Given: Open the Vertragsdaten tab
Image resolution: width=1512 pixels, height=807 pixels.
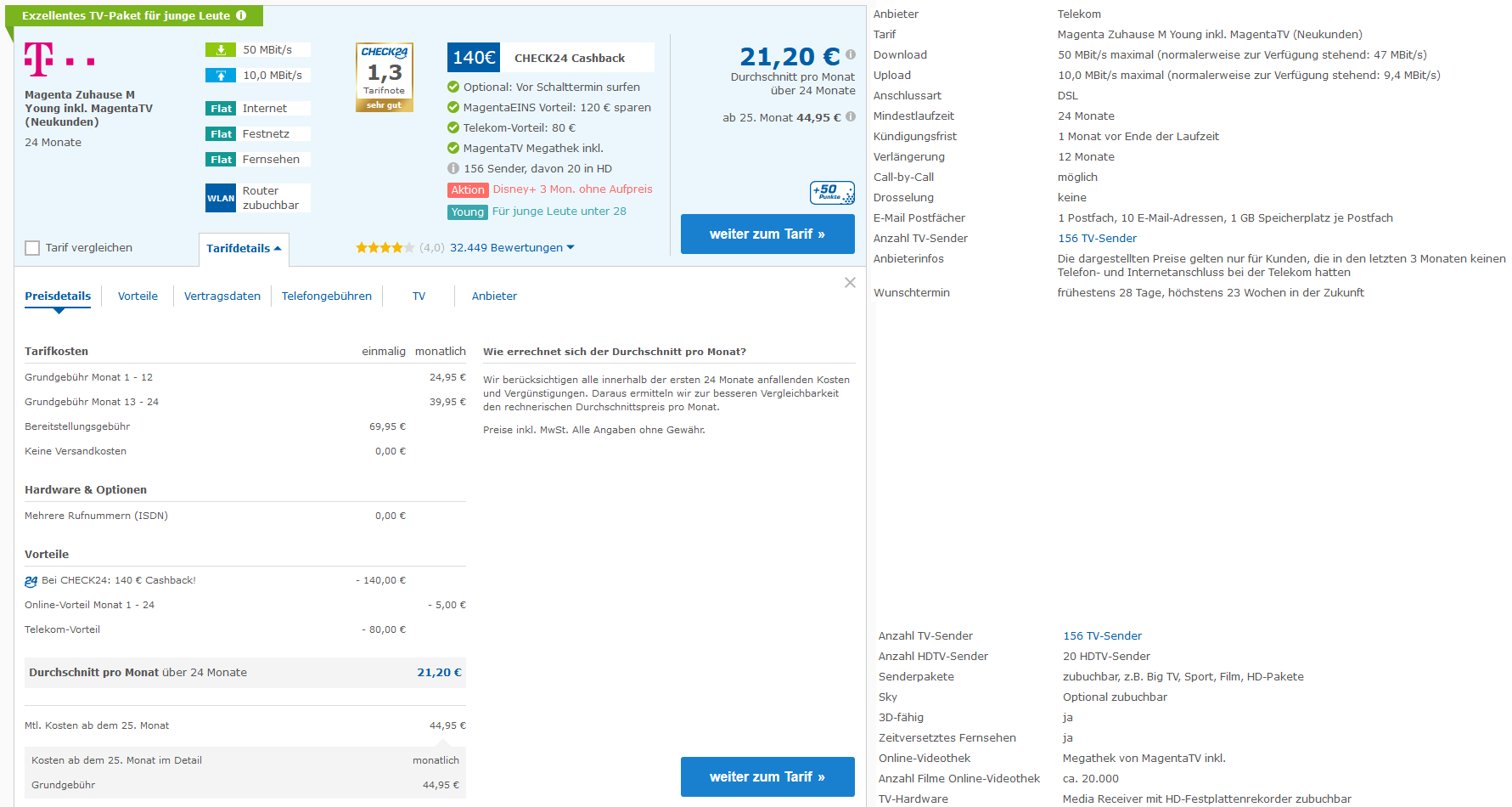Looking at the screenshot, I should point(222,296).
